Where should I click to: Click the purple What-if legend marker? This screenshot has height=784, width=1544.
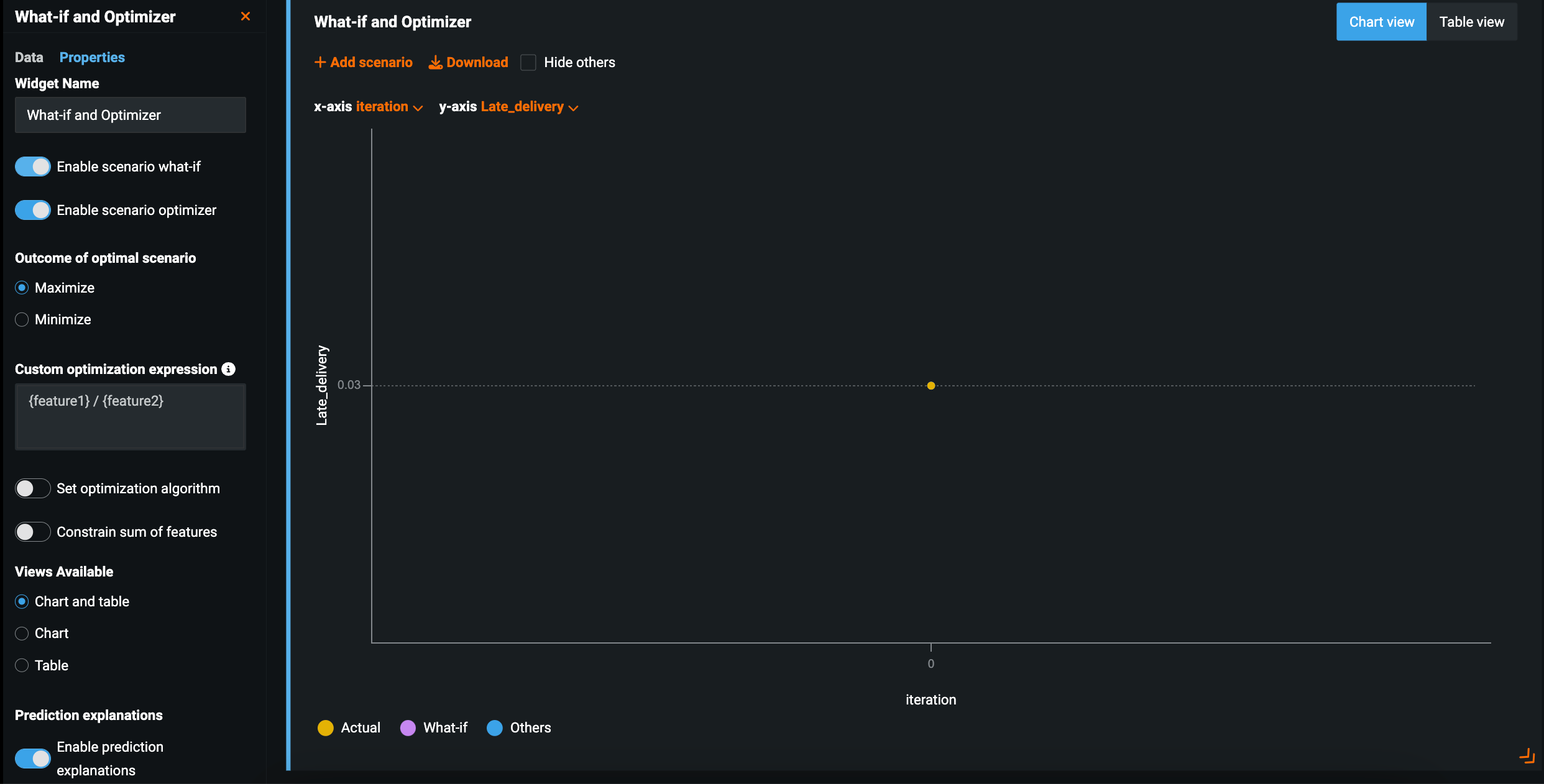(408, 728)
